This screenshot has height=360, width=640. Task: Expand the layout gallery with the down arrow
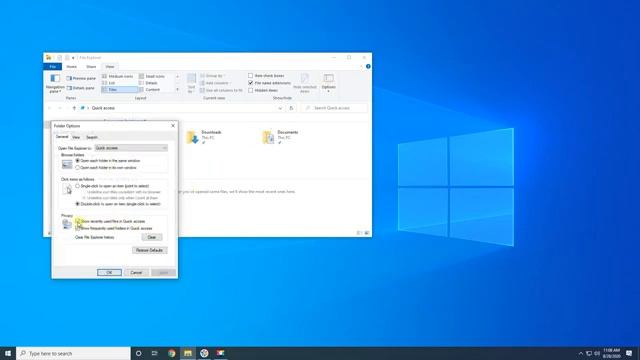[177, 89]
